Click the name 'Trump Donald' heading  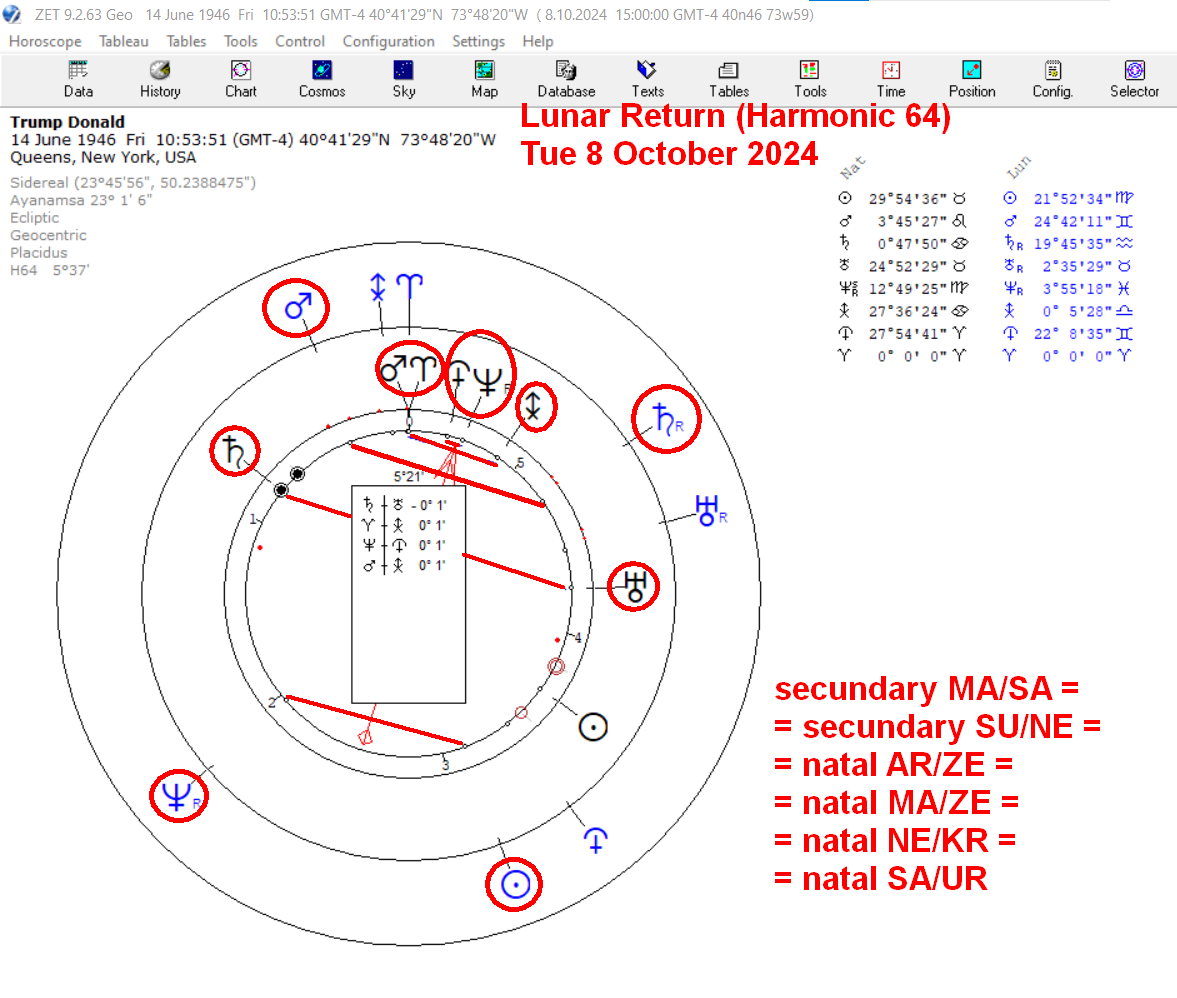point(67,122)
